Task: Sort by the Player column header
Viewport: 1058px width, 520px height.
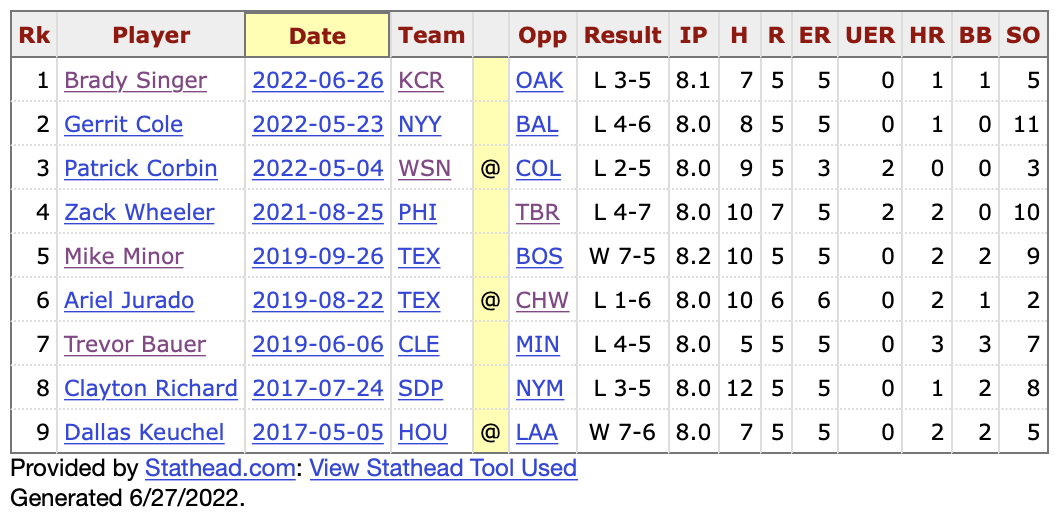Action: point(151,36)
